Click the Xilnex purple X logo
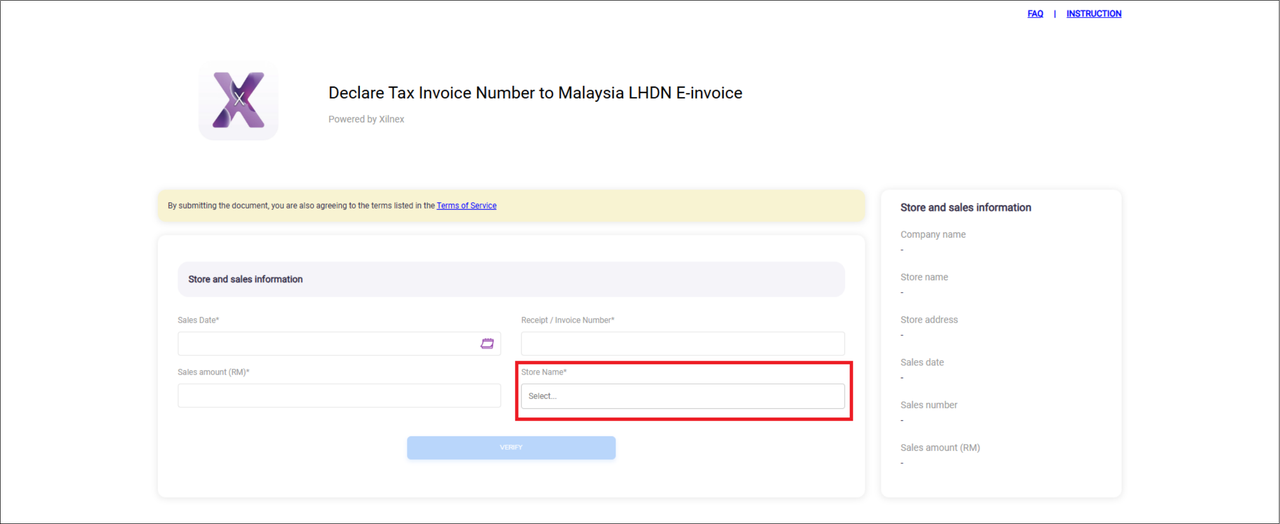The height and width of the screenshot is (524, 1280). click(238, 100)
